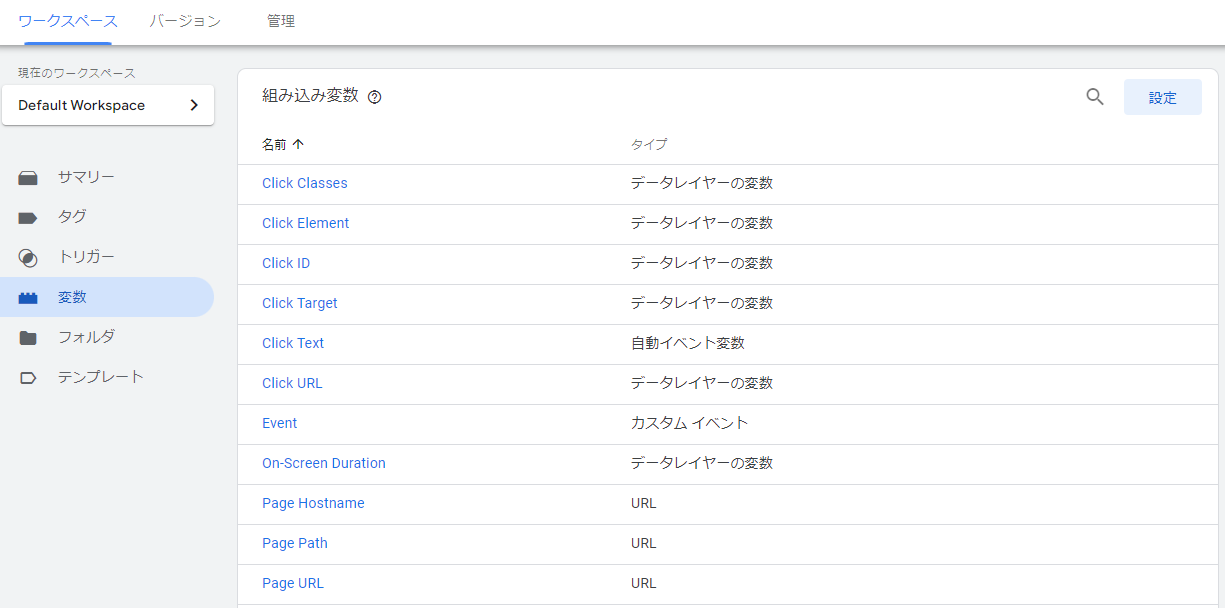This screenshot has height=608, width=1225.
Task: Open the Click Classes variable
Action: [x=305, y=183]
